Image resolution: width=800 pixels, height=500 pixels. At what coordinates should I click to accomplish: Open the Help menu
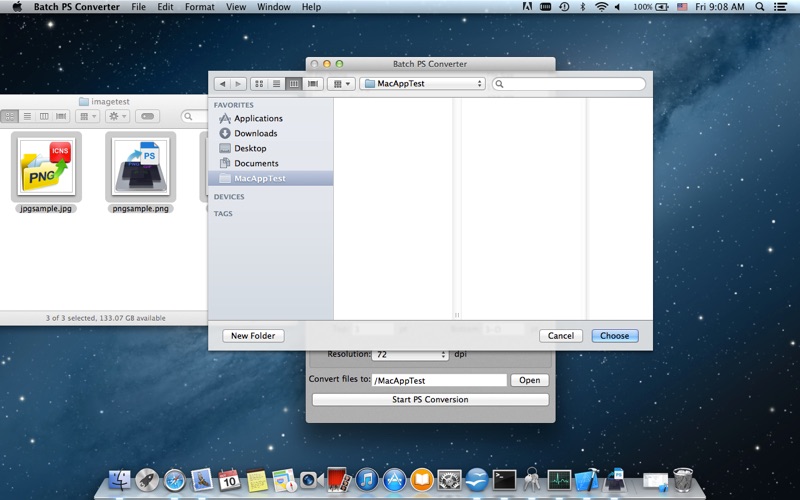[x=311, y=7]
